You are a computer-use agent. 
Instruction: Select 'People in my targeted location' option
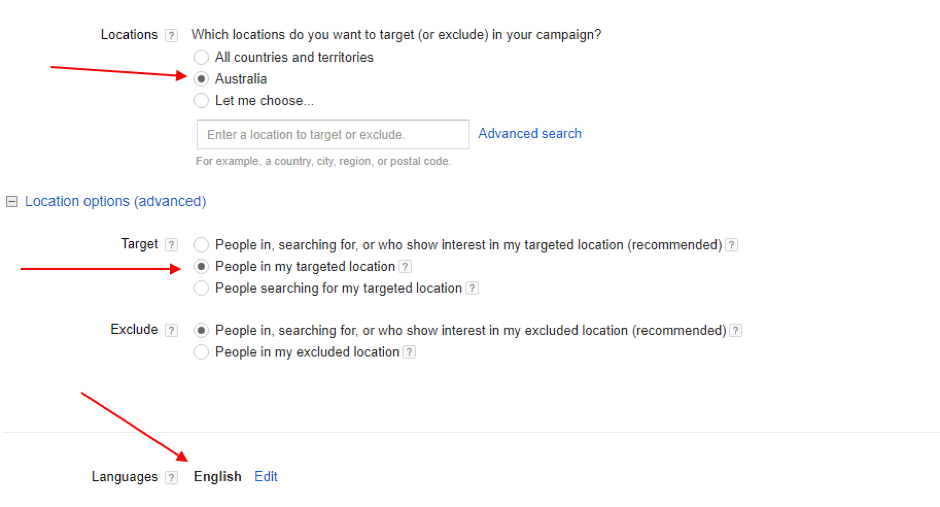[x=202, y=267]
